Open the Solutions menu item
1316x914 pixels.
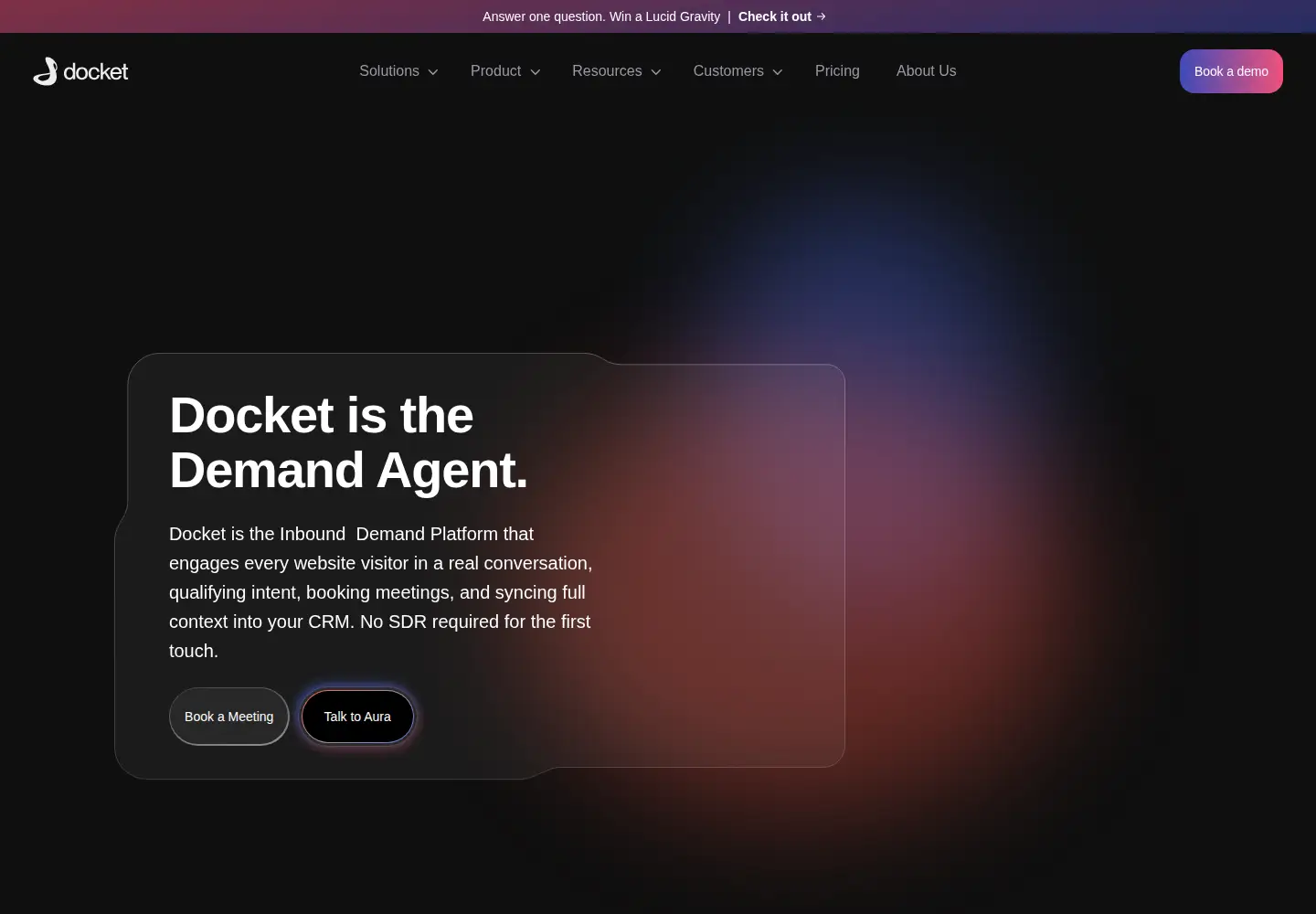pyautogui.click(x=389, y=71)
